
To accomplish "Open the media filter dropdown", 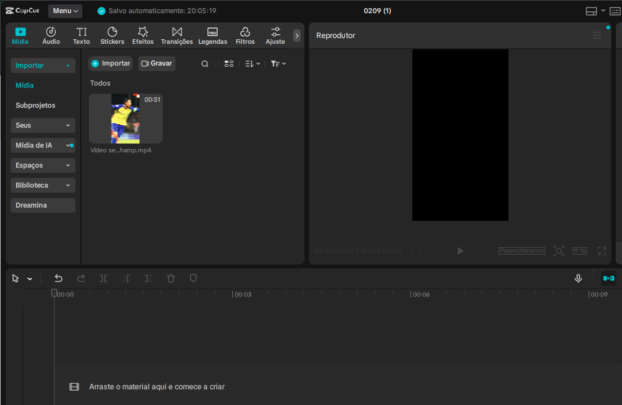I will [x=278, y=63].
